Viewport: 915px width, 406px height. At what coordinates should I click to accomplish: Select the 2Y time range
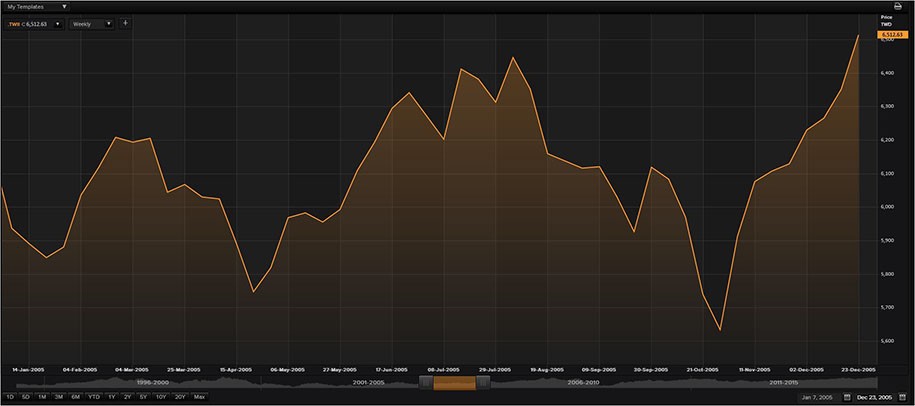tap(128, 397)
